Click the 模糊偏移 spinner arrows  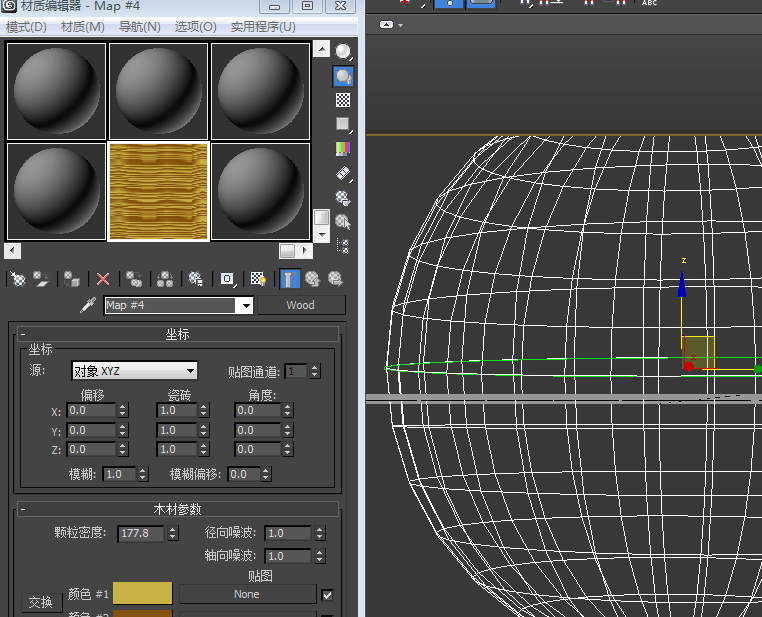click(x=265, y=474)
